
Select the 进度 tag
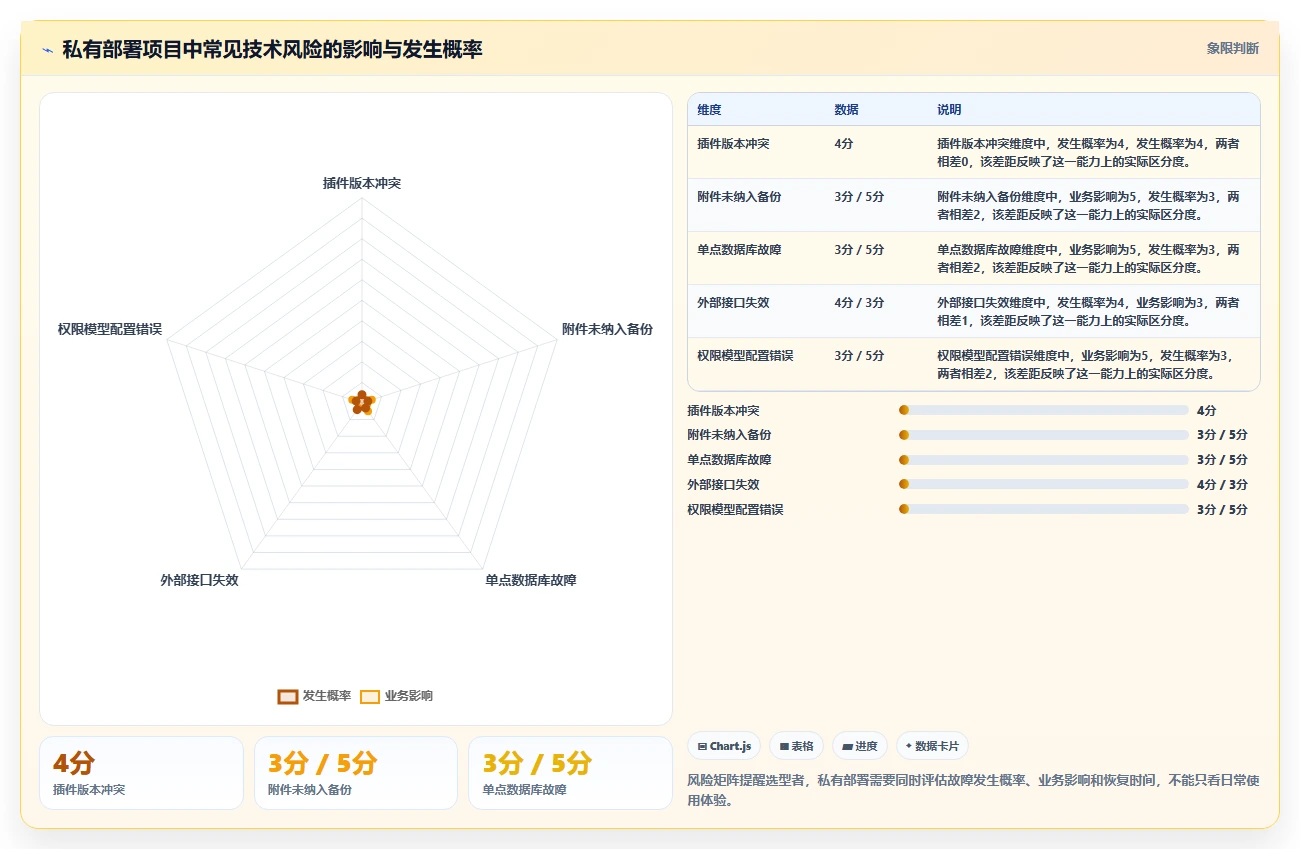click(859, 746)
